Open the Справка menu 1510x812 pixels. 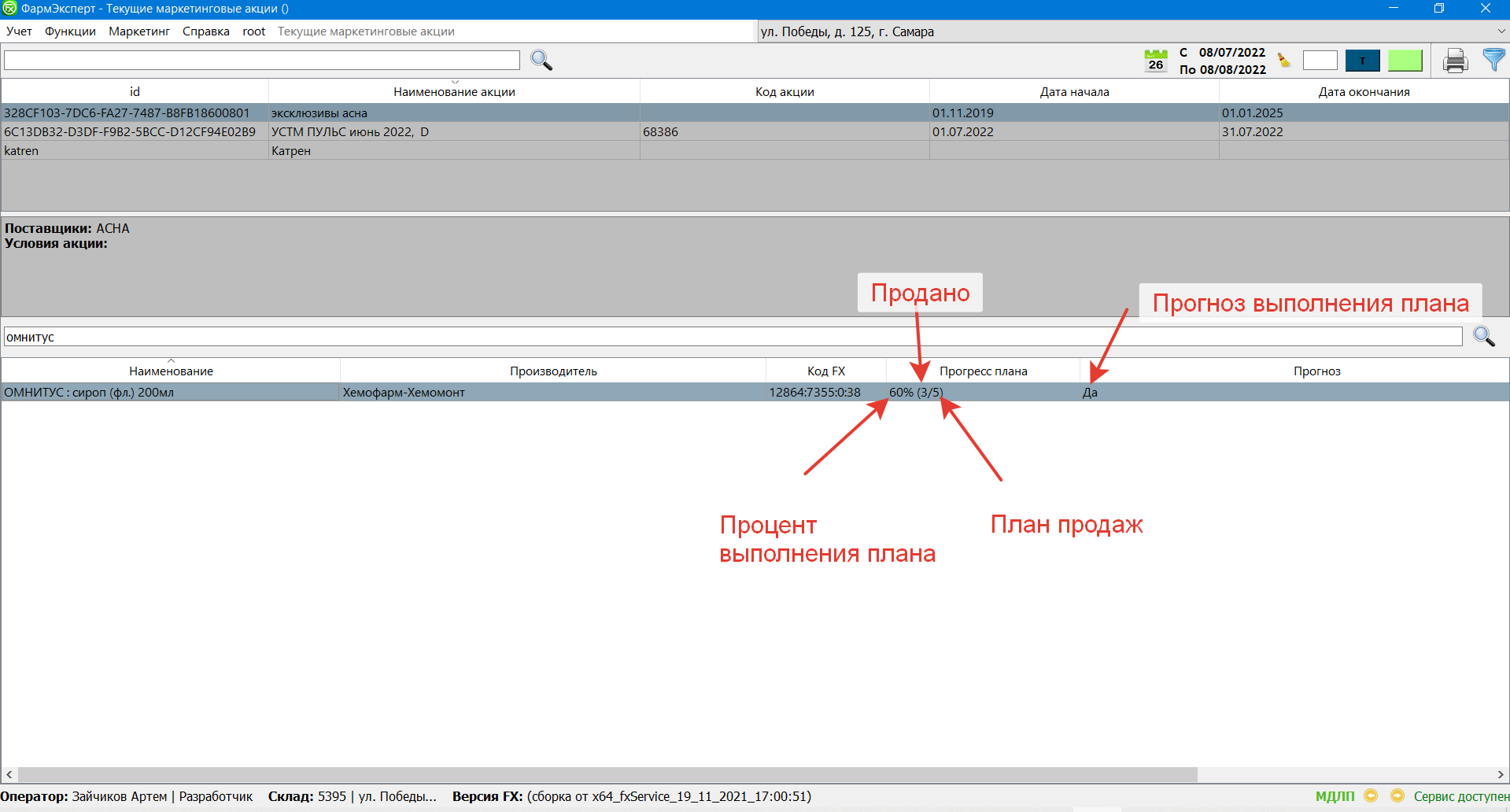(205, 31)
